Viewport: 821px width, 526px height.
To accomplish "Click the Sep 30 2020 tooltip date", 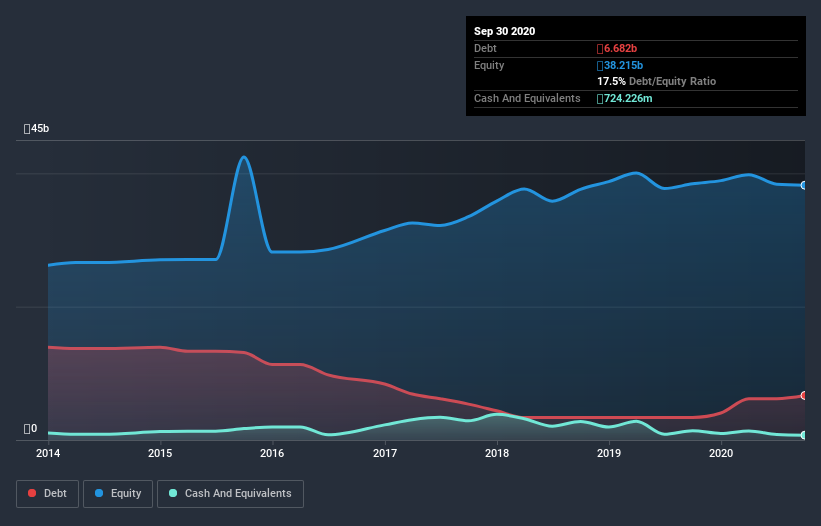I will (504, 31).
